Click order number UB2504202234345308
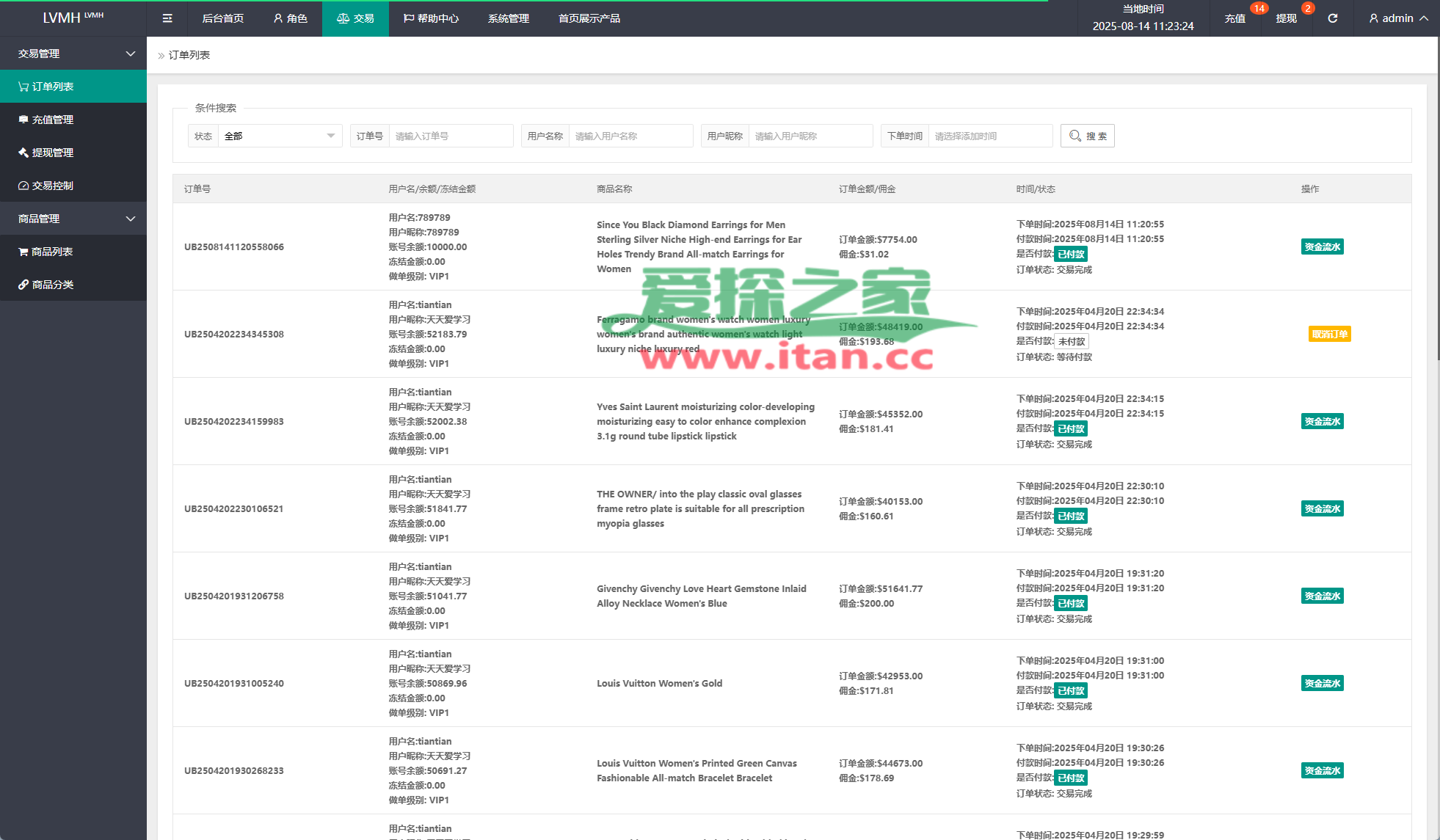This screenshot has height=840, width=1440. [234, 334]
